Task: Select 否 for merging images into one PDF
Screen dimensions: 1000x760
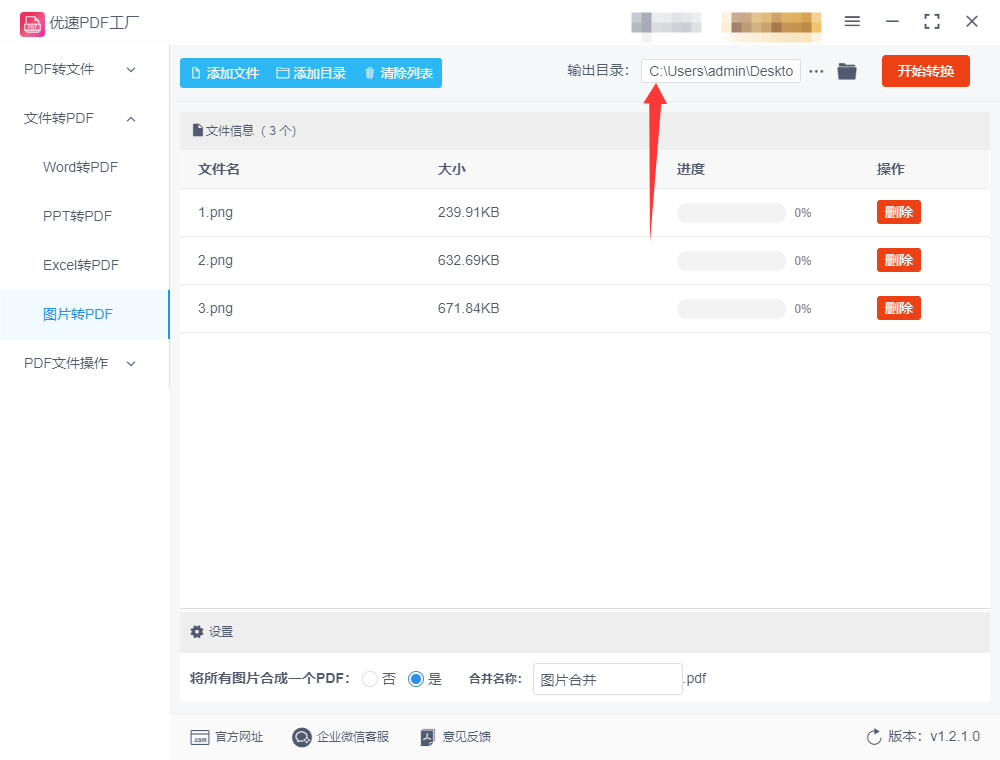Action: [x=370, y=679]
